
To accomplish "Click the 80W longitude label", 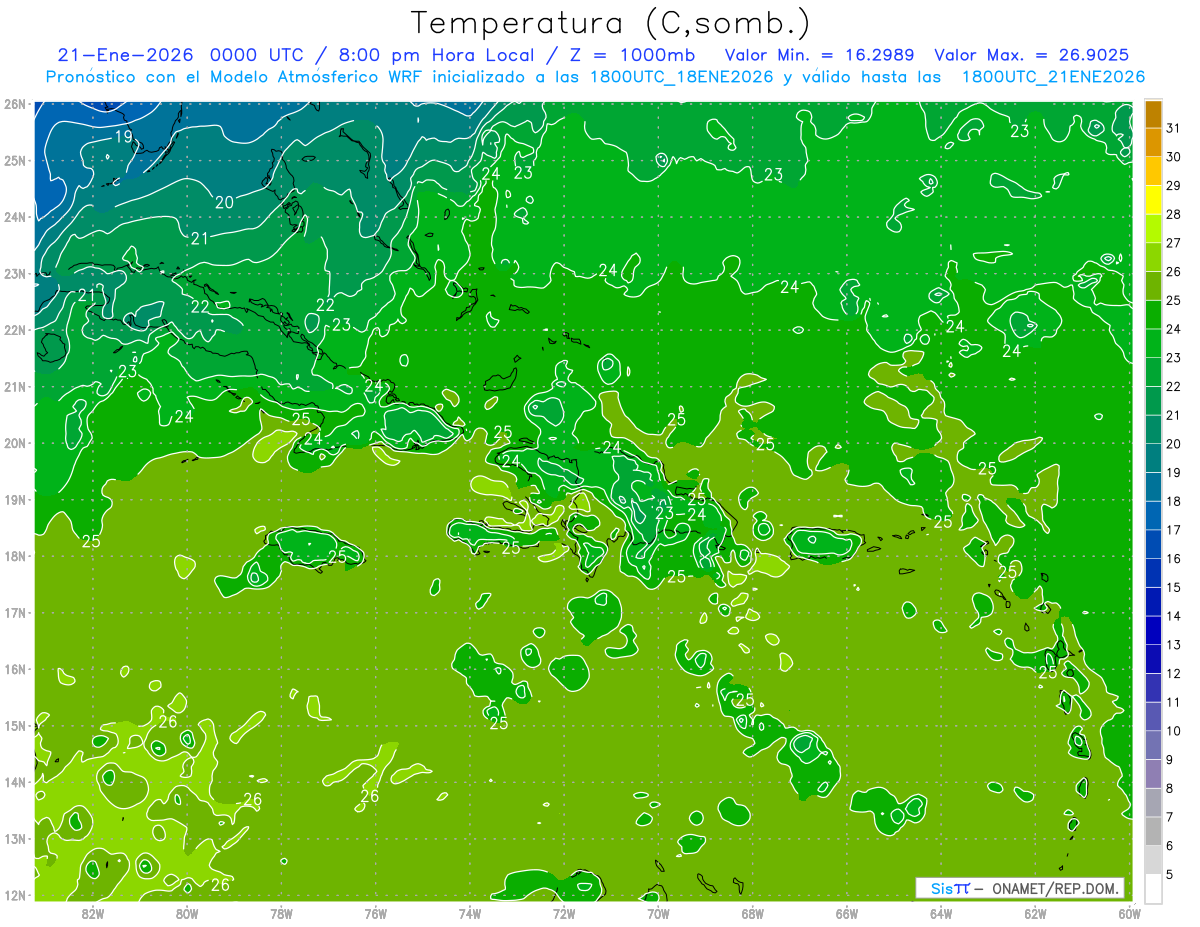I will 186,912.
